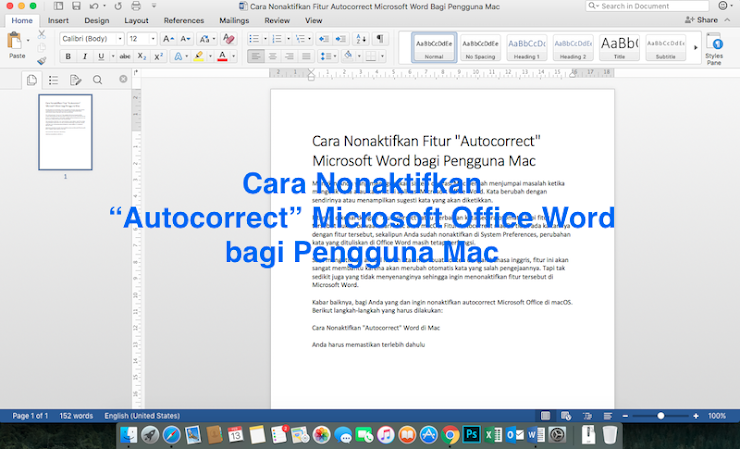Open the Change Case Aa dropdown
This screenshot has height=449, width=740.
(x=207, y=39)
